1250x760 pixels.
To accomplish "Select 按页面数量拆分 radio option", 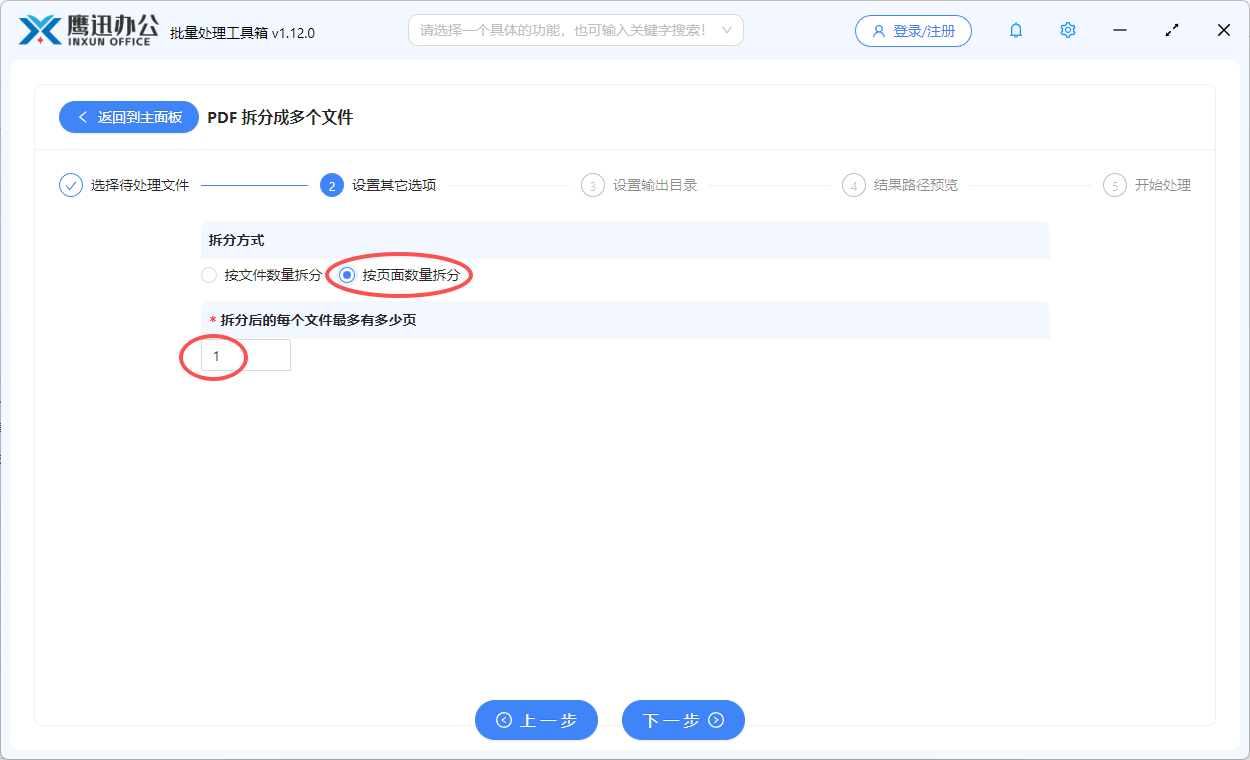I will [347, 275].
